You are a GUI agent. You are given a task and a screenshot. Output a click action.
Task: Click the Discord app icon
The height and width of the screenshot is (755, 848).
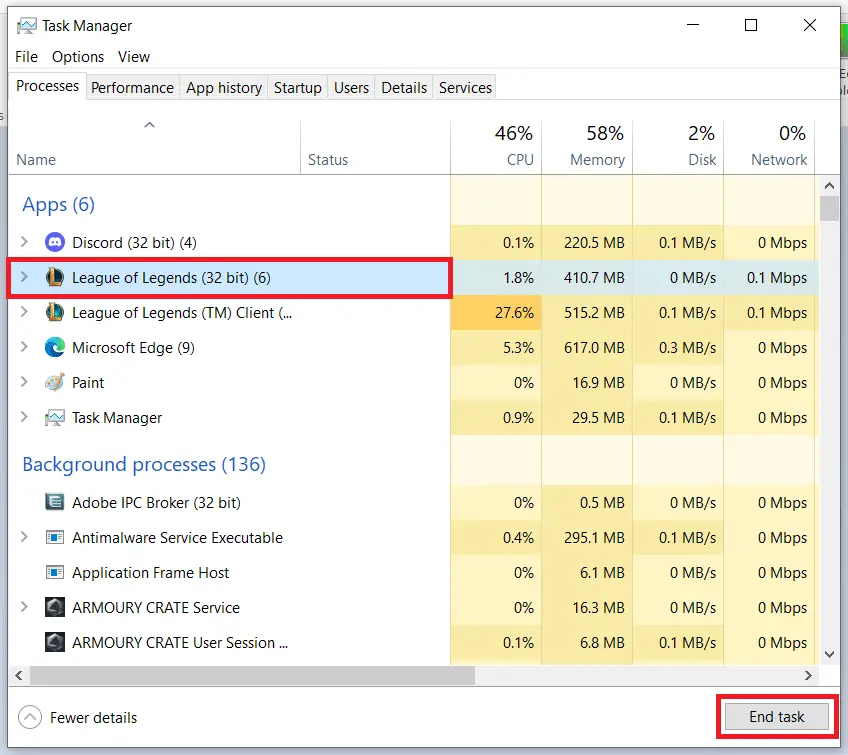click(55, 242)
